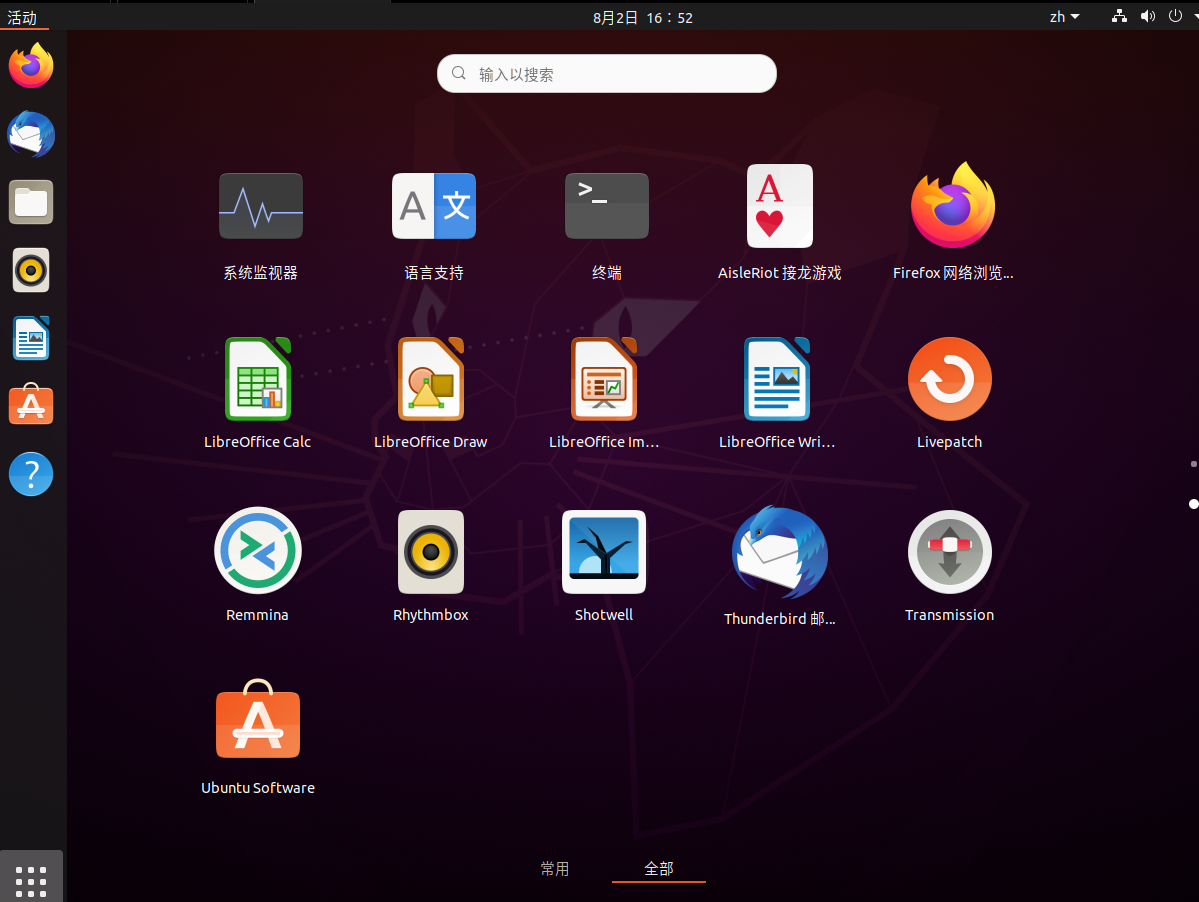Click the volume speaker icon
This screenshot has width=1199, height=902.
point(1148,16)
